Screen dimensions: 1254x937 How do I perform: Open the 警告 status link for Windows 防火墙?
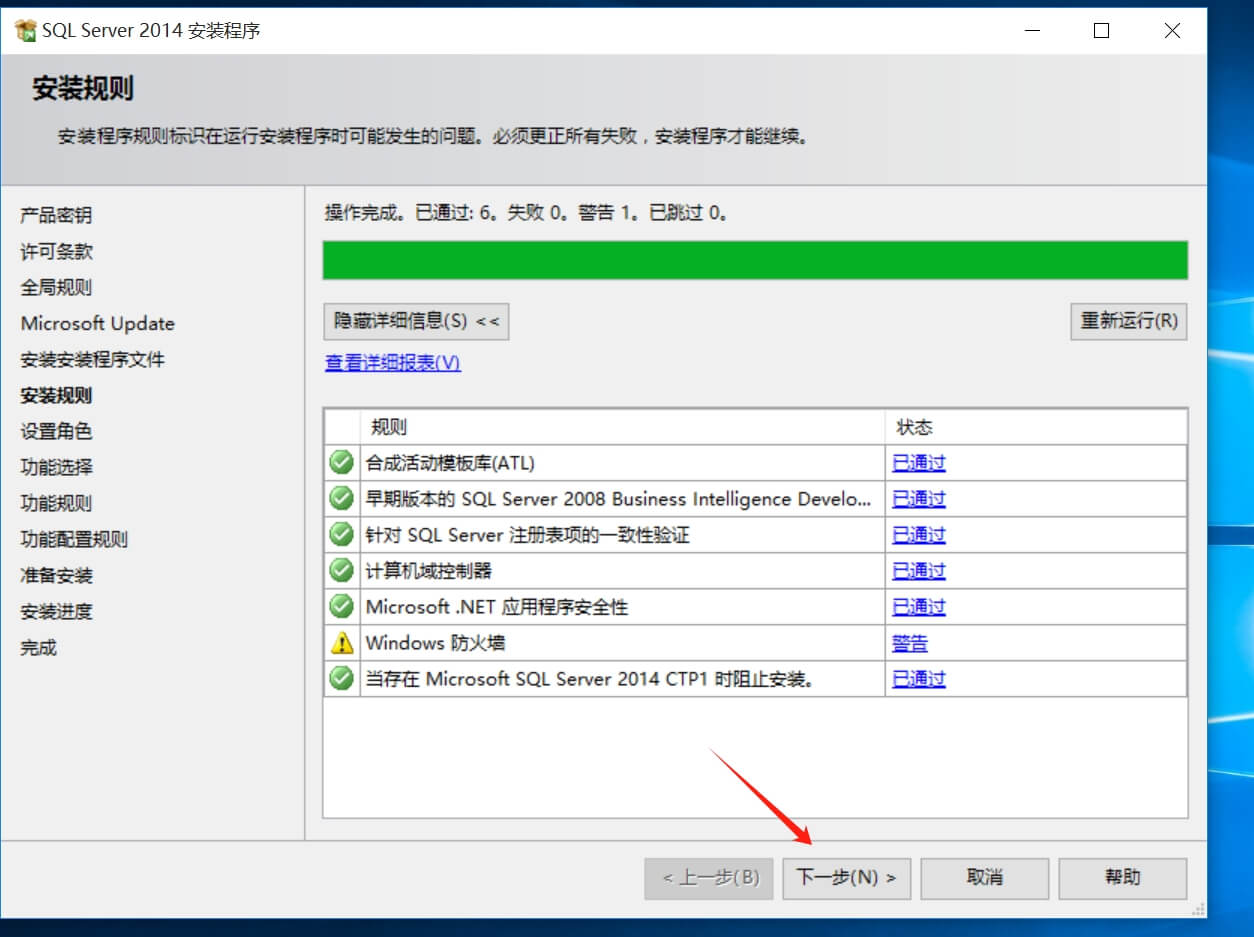[909, 643]
